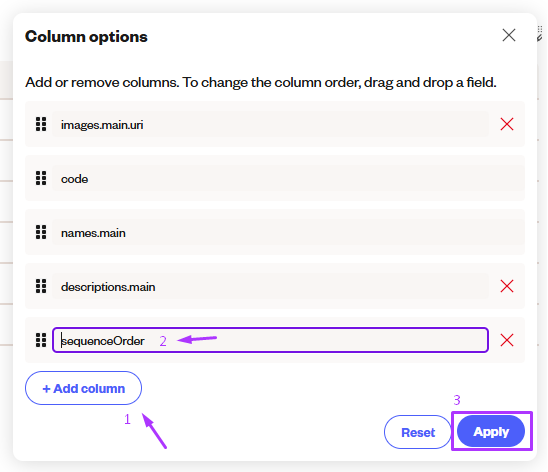Click the drag handle next to code
This screenshot has height=472, width=548.
click(x=41, y=178)
